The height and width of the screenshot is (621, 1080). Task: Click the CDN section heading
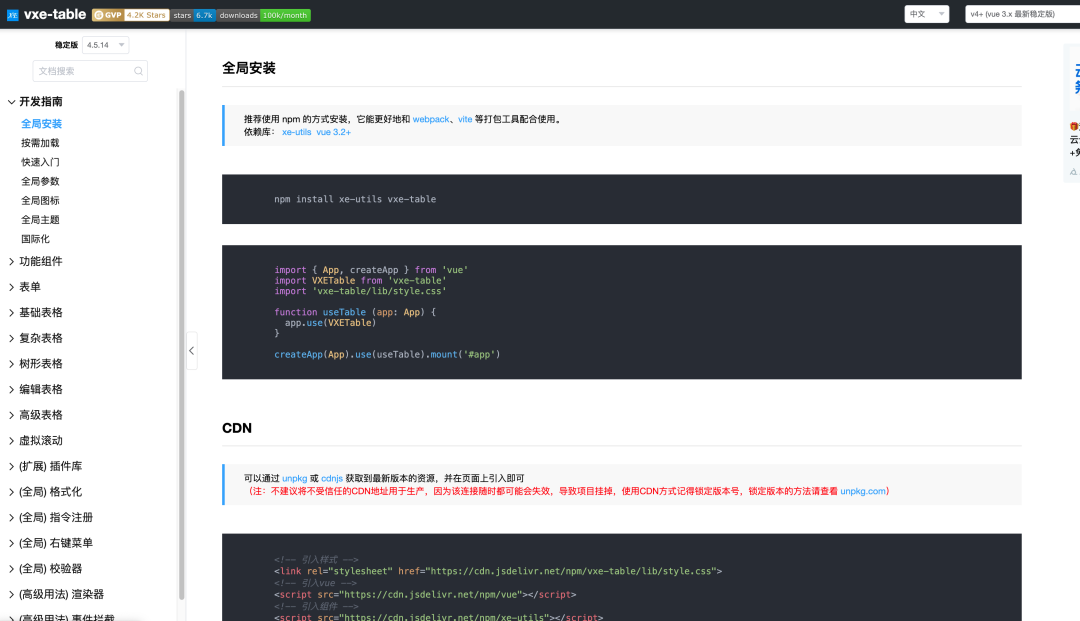click(x=237, y=428)
